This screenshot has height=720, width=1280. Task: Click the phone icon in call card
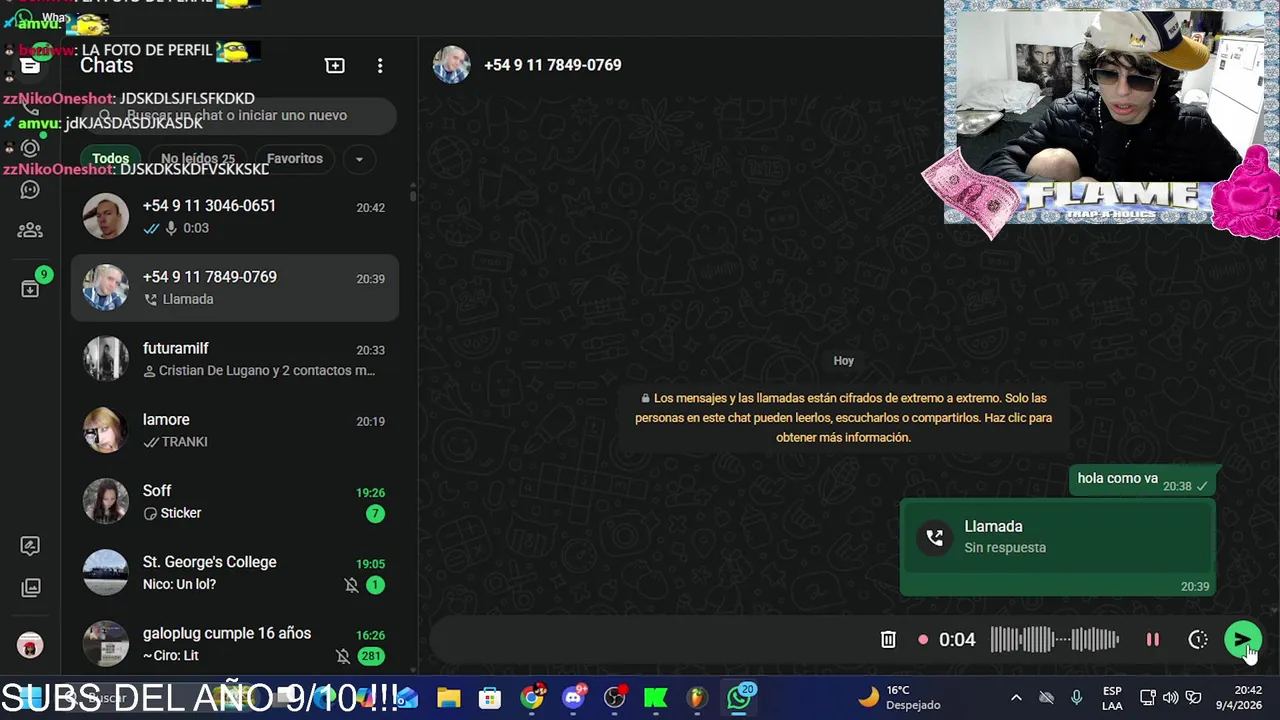pos(934,537)
